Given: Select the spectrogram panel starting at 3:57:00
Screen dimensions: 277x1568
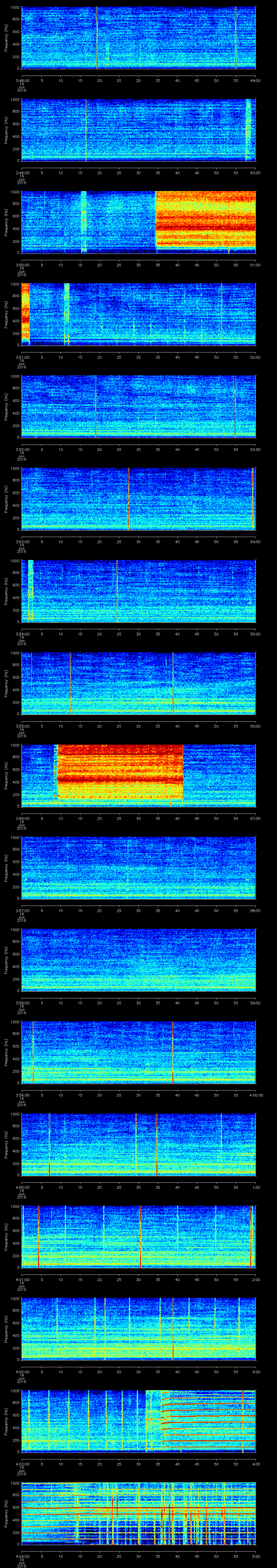Looking at the screenshot, I should click(x=138, y=868).
